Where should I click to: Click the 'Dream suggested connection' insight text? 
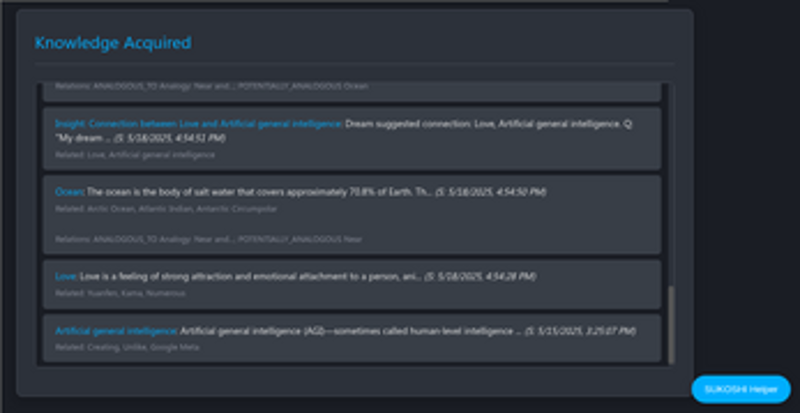(480, 124)
